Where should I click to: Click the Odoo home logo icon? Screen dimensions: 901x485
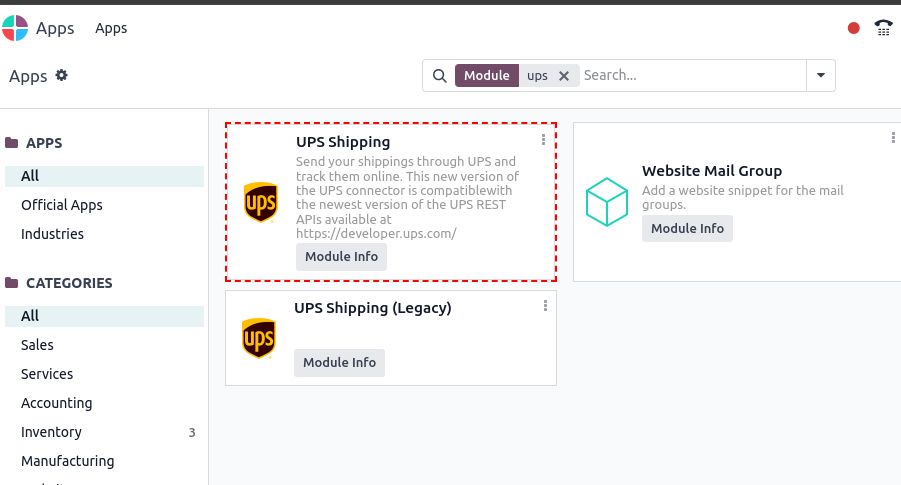click(14, 28)
